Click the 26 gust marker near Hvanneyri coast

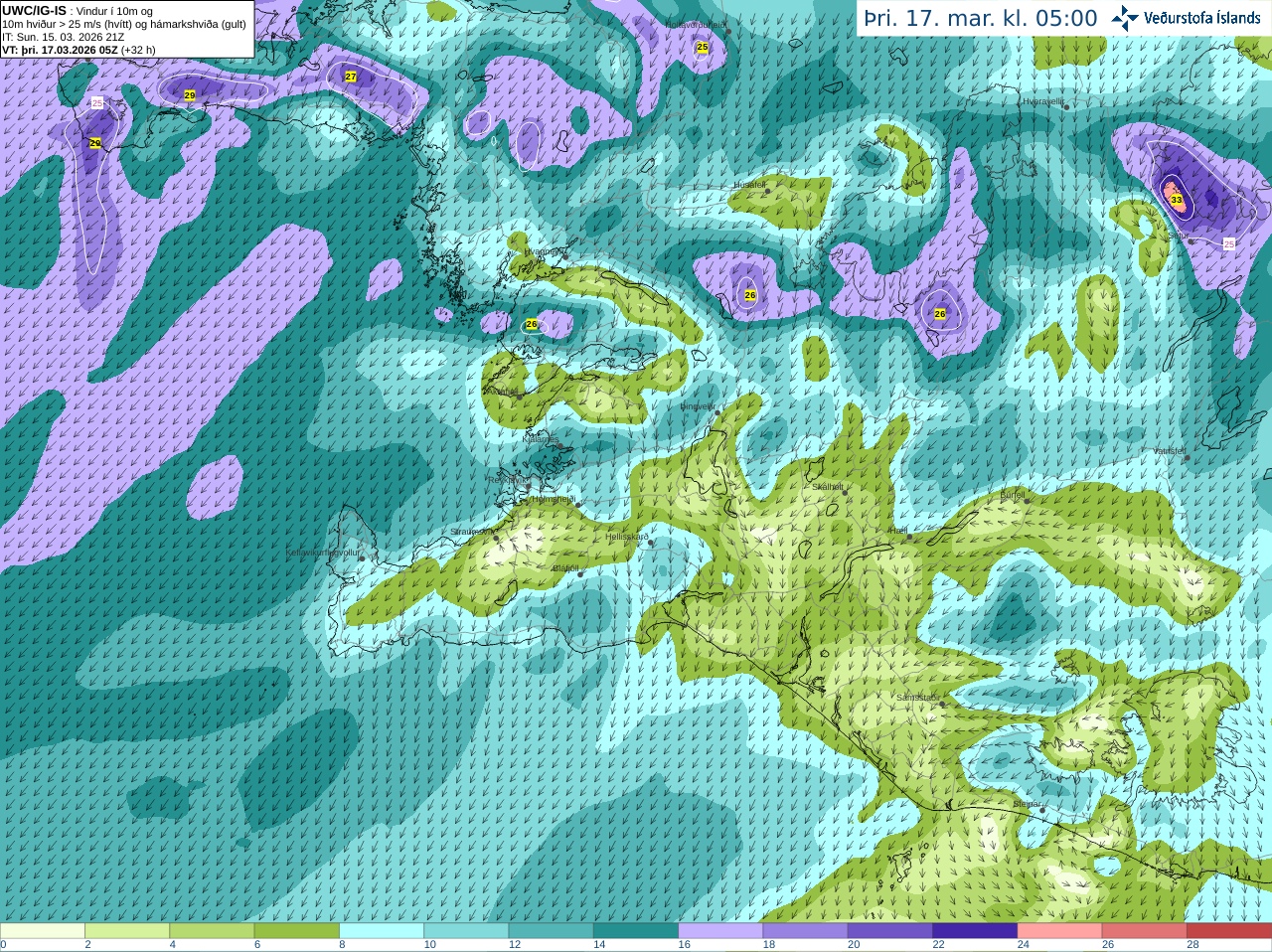click(x=532, y=324)
